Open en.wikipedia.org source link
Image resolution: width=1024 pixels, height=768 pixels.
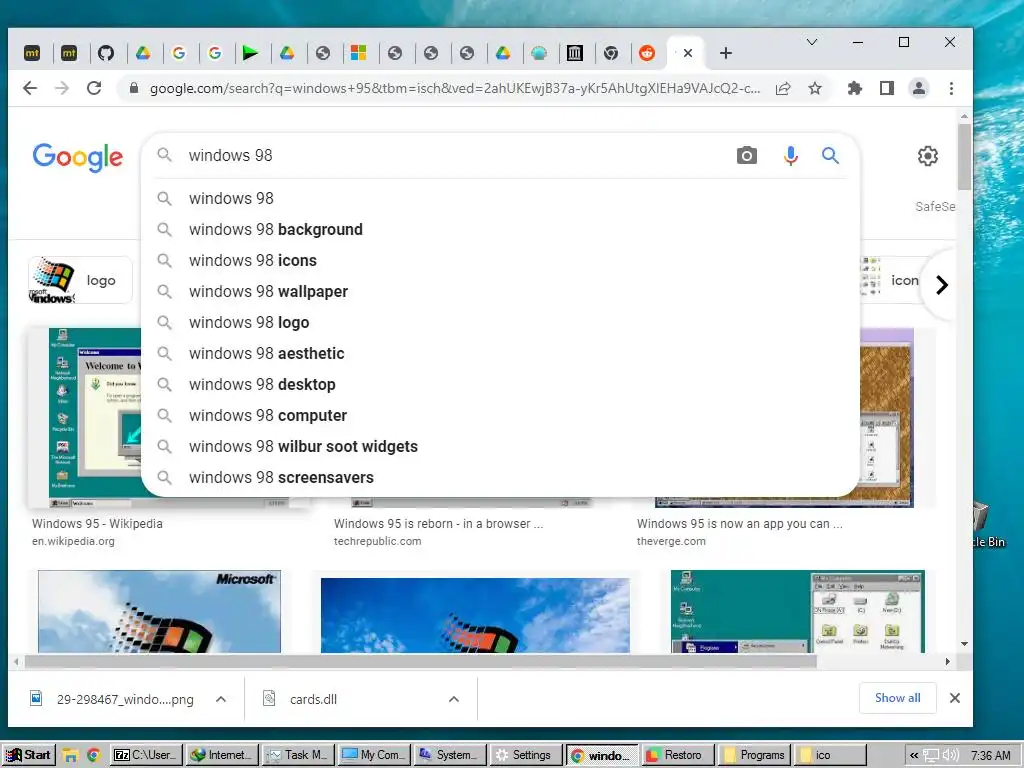[73, 541]
